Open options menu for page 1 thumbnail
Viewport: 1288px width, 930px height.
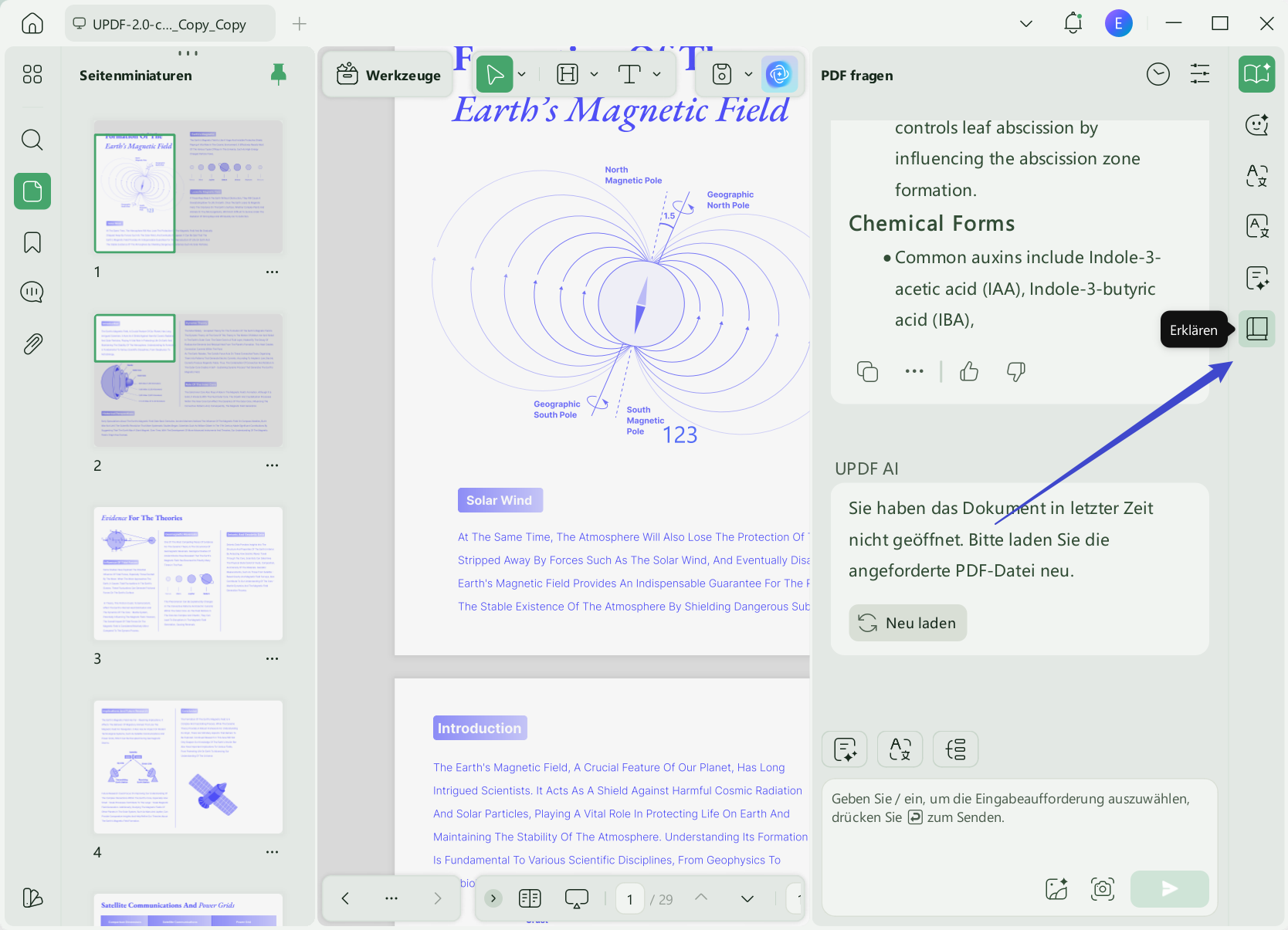pos(272,272)
